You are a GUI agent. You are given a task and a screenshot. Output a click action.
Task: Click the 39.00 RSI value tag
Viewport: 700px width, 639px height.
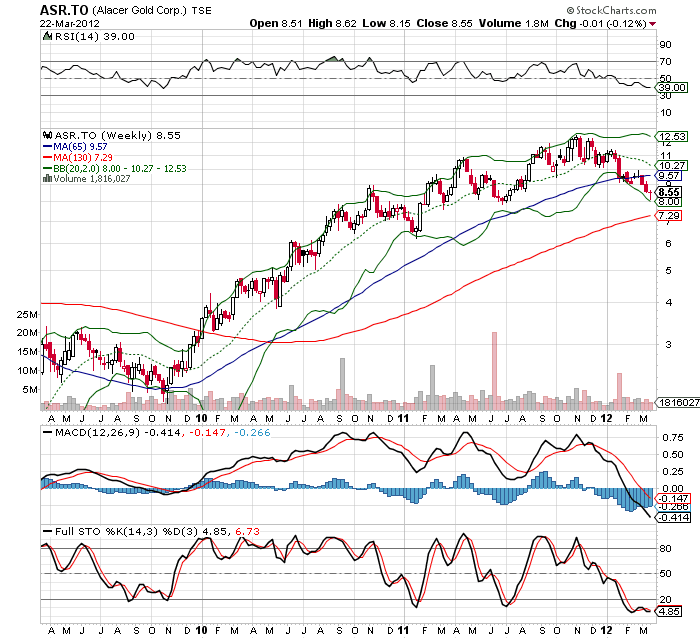pyautogui.click(x=671, y=88)
